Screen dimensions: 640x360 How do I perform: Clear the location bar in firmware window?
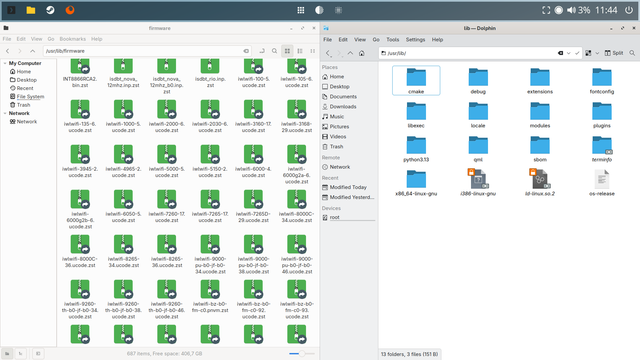point(246,51)
